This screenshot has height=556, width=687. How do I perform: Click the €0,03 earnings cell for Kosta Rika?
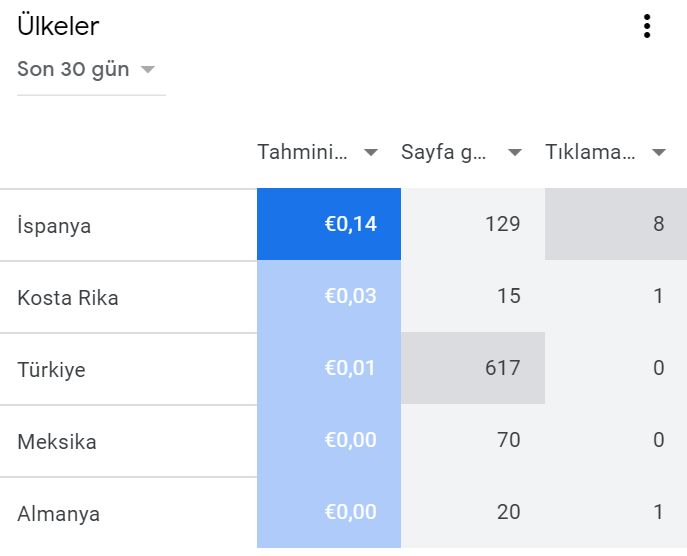pyautogui.click(x=329, y=297)
